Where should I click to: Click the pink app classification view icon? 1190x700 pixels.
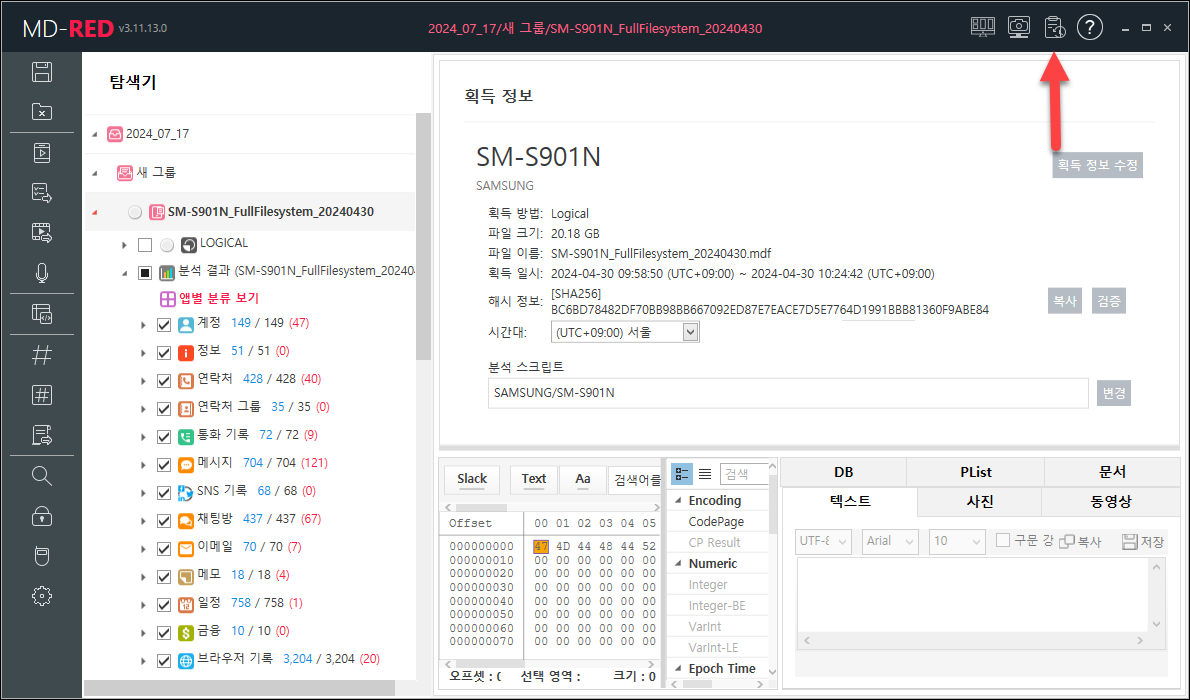(x=168, y=298)
